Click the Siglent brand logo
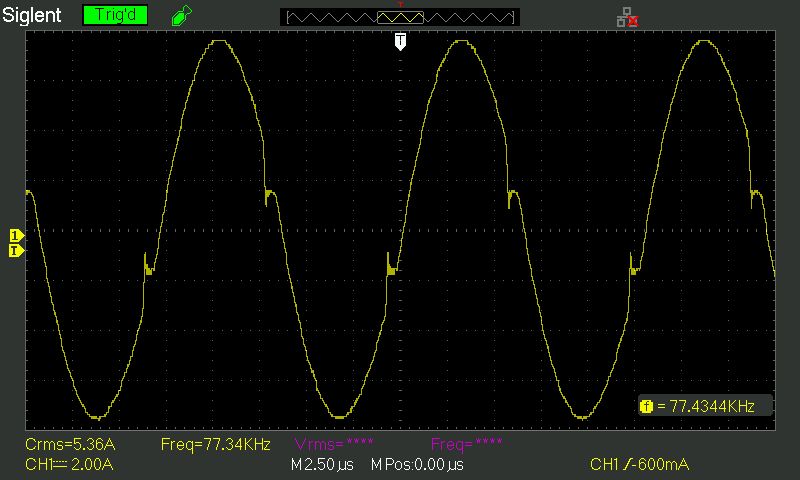This screenshot has height=480, width=800. tap(32, 15)
